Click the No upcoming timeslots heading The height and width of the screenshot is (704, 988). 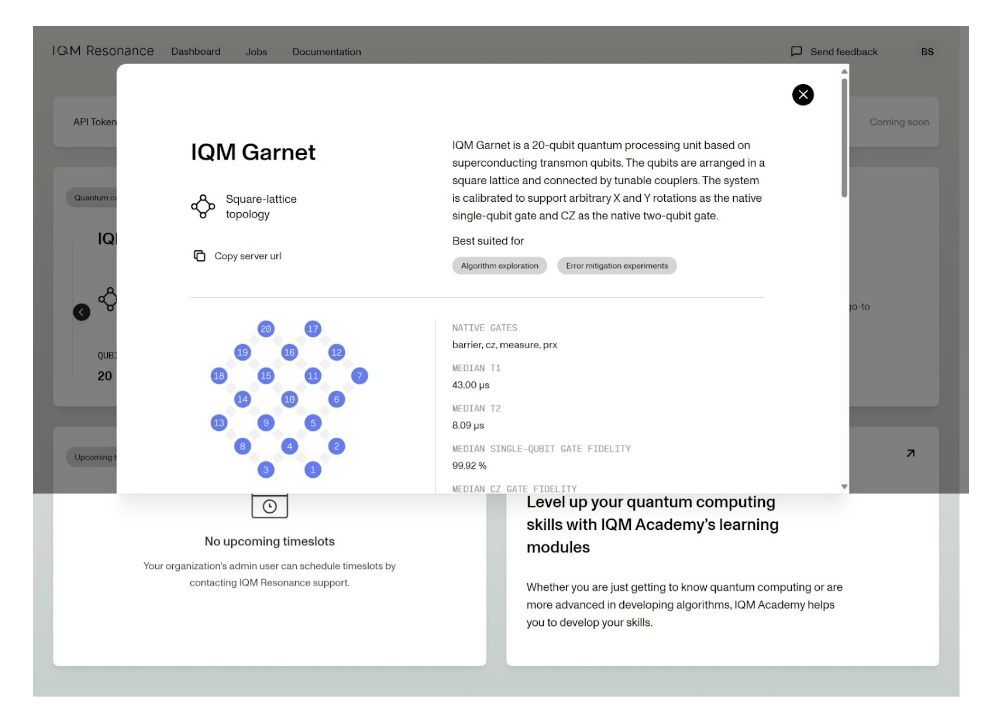point(270,541)
